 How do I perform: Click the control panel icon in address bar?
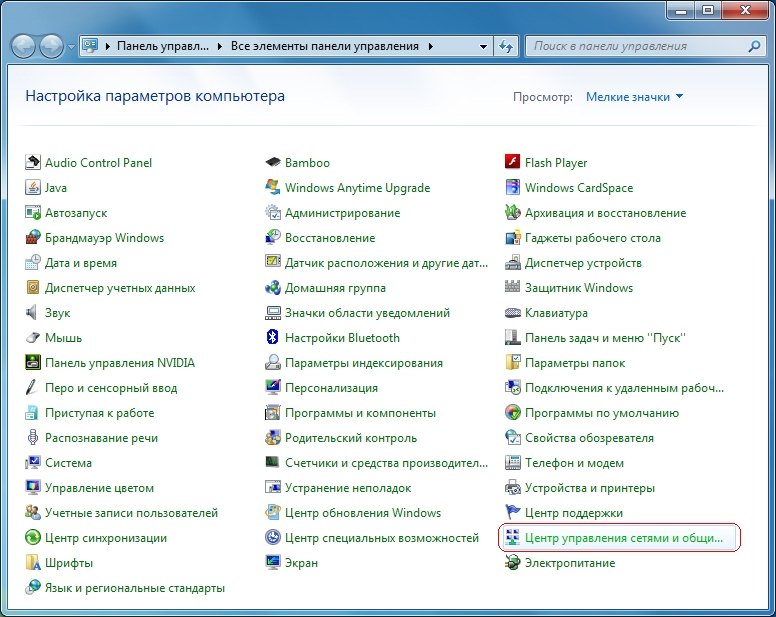tap(90, 46)
